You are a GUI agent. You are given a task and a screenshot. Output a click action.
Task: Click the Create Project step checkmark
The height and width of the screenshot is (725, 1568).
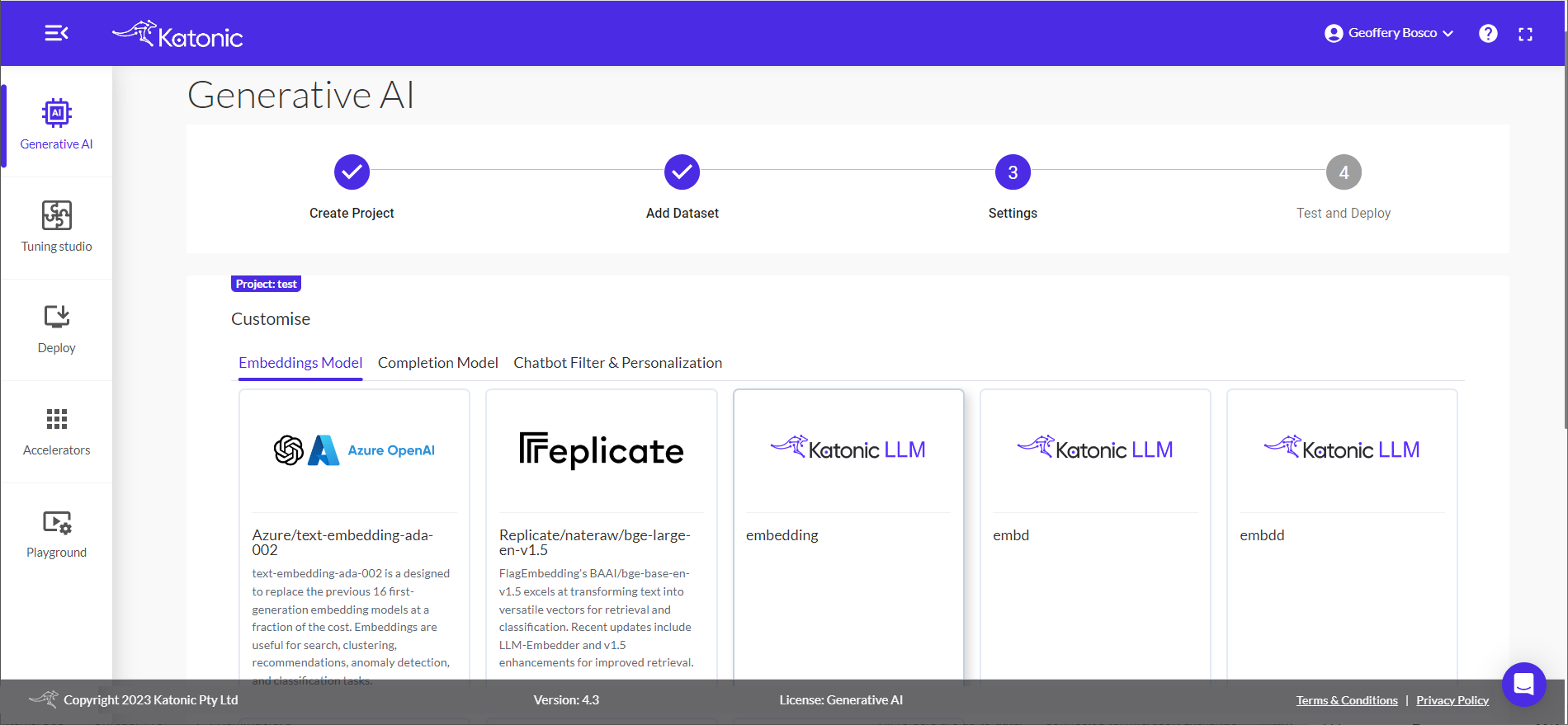pyautogui.click(x=352, y=172)
